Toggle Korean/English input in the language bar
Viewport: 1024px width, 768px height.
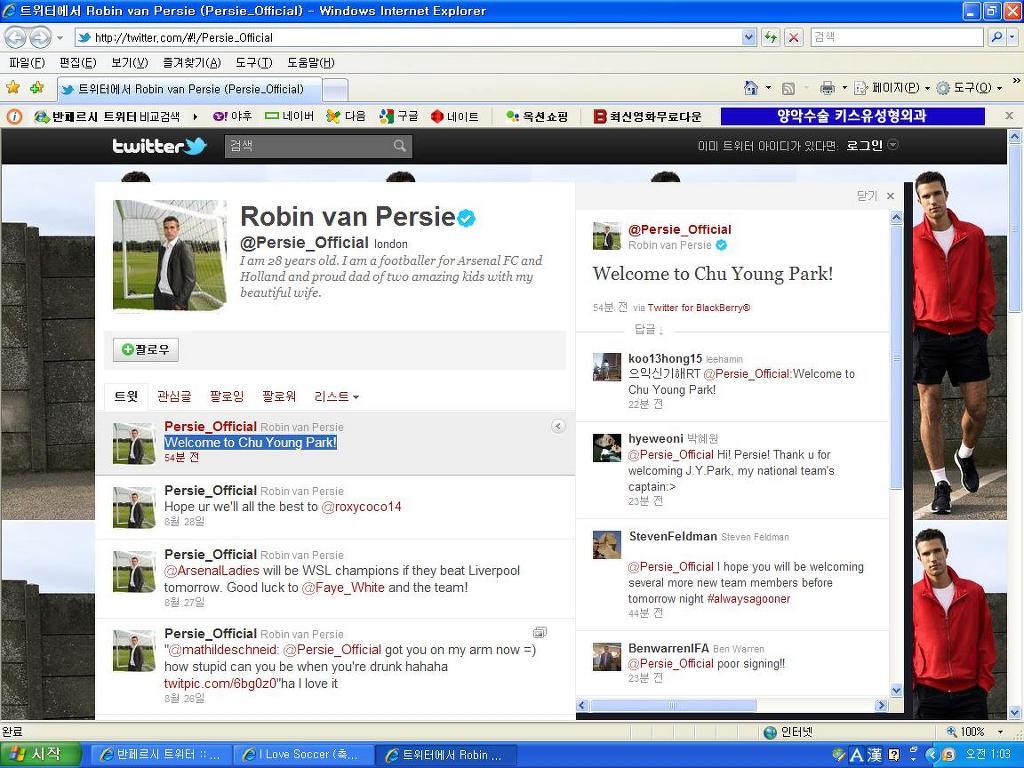coord(857,753)
